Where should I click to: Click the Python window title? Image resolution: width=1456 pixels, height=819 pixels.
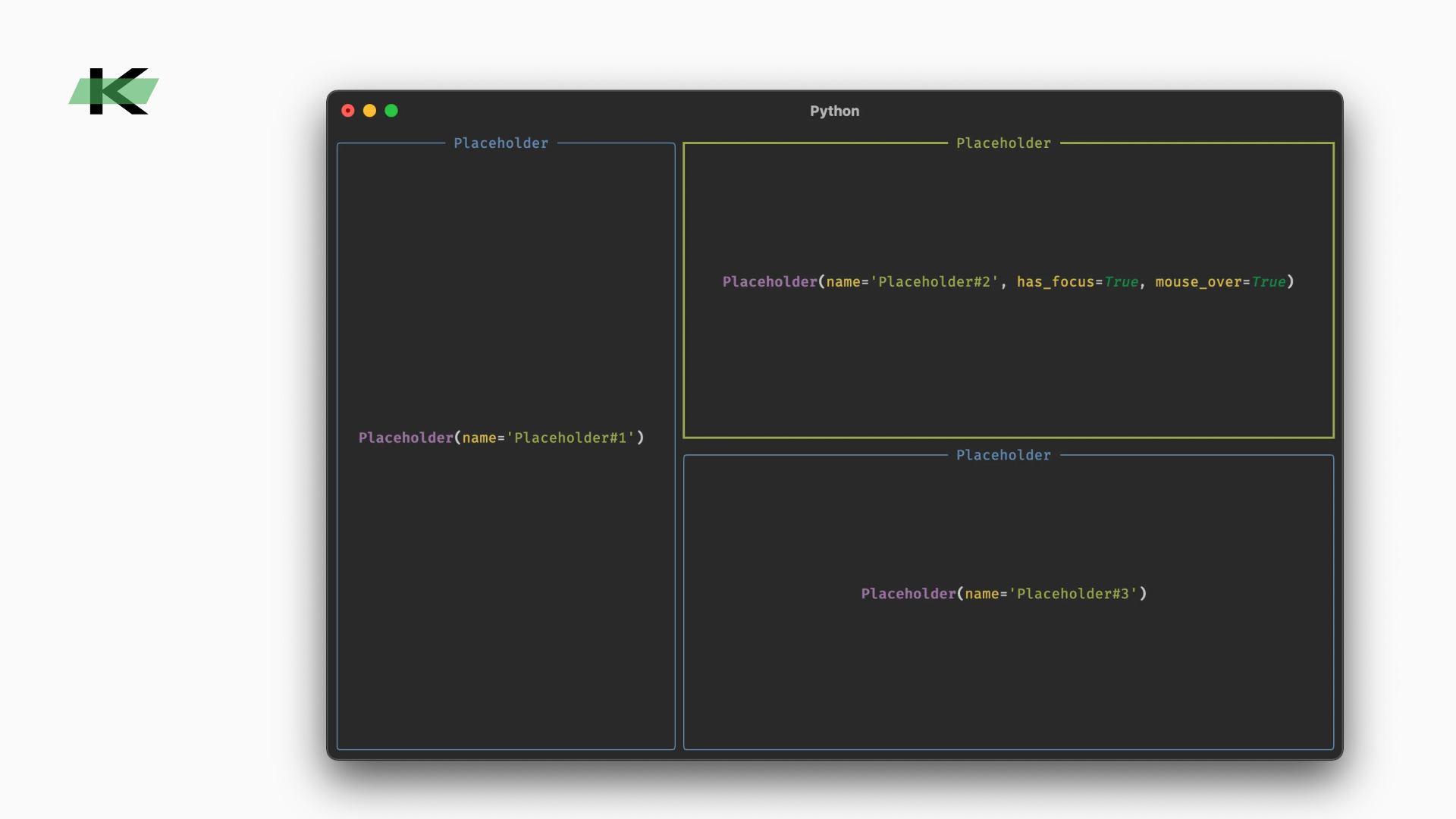tap(834, 111)
